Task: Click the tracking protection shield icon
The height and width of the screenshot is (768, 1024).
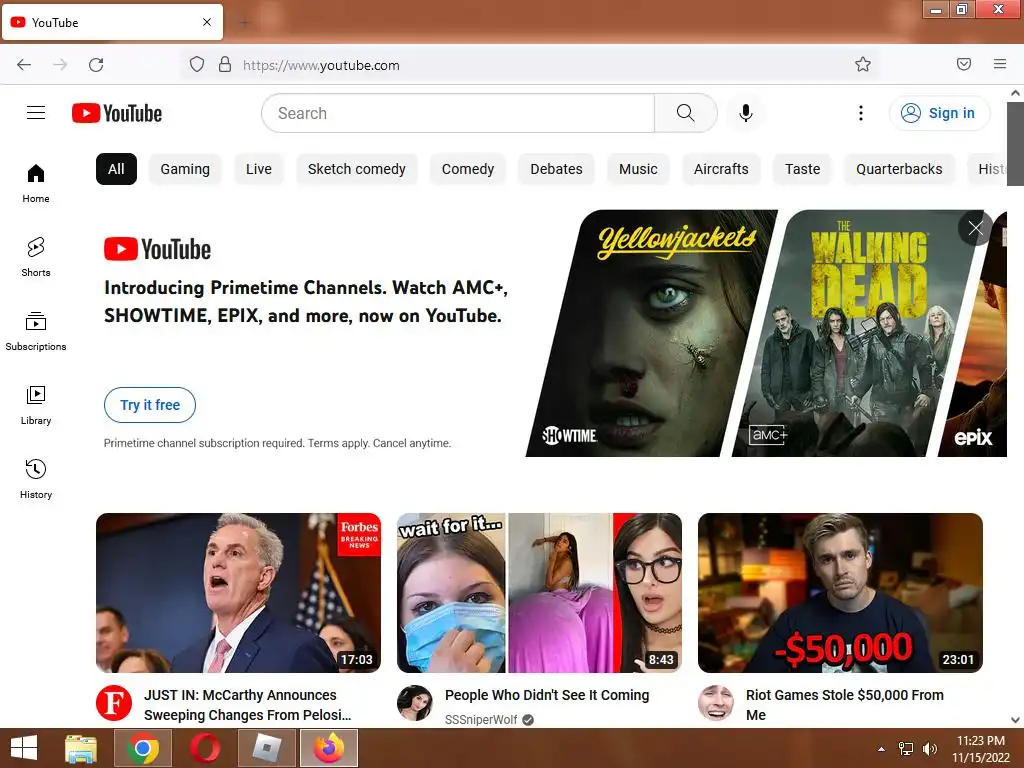Action: point(197,65)
